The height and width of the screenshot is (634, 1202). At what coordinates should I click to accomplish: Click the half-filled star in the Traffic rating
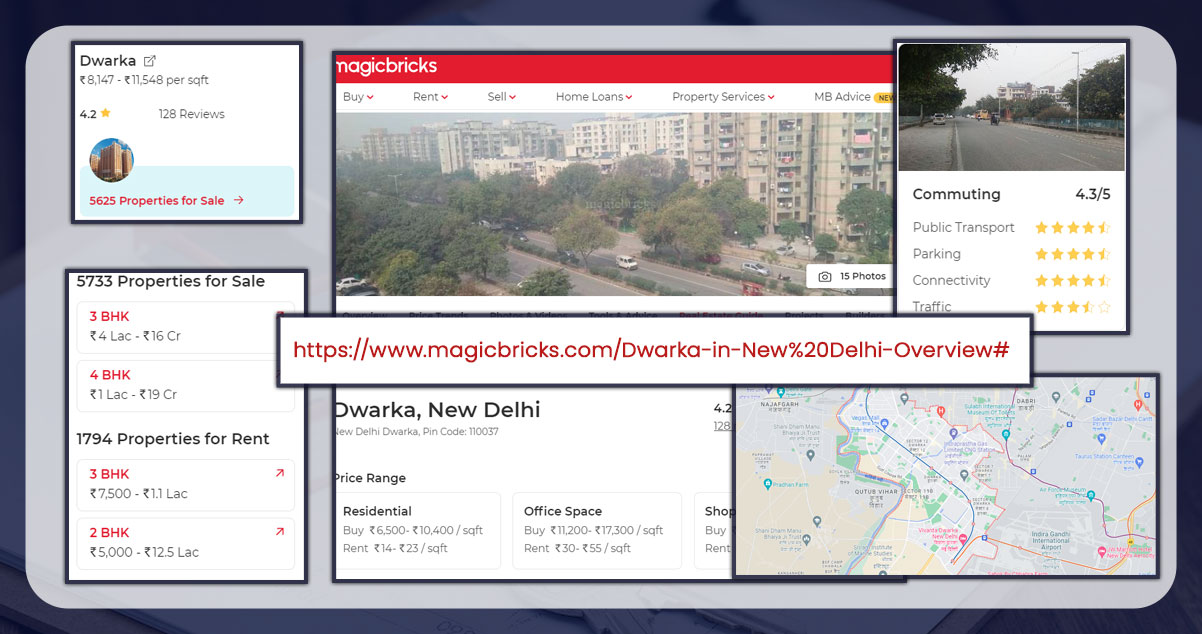point(1087,307)
